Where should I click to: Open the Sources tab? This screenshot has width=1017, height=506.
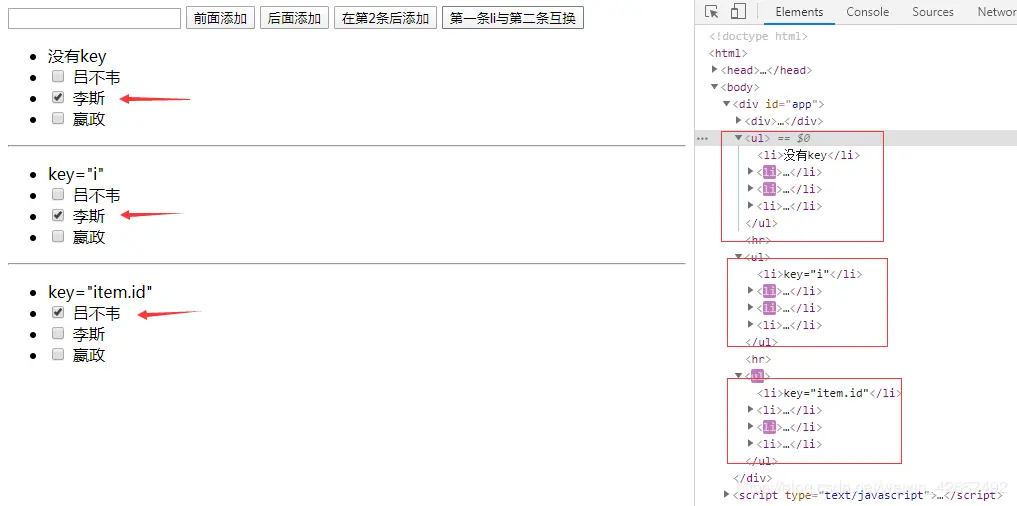(x=933, y=12)
